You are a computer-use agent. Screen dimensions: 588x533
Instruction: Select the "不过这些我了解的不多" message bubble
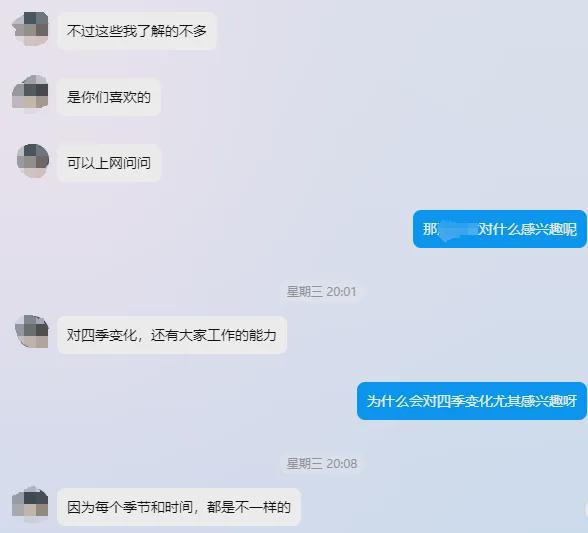coord(137,31)
